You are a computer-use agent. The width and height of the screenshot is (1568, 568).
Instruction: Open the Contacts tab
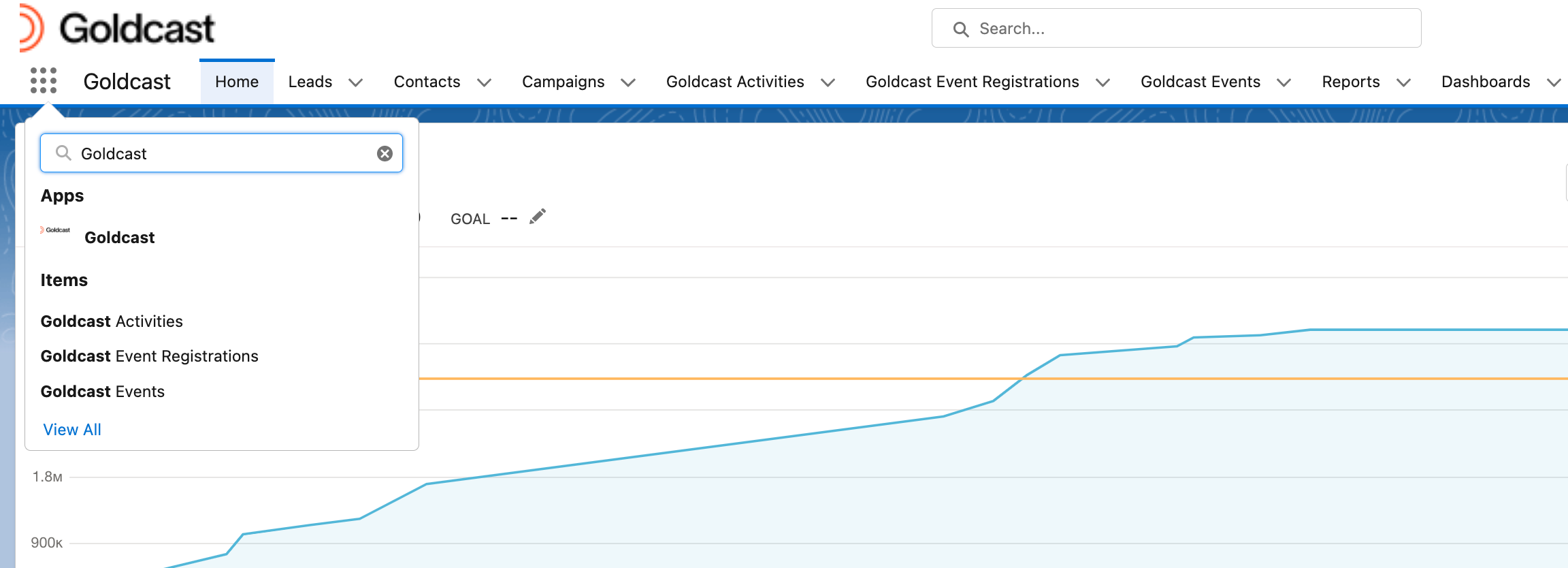click(x=427, y=82)
